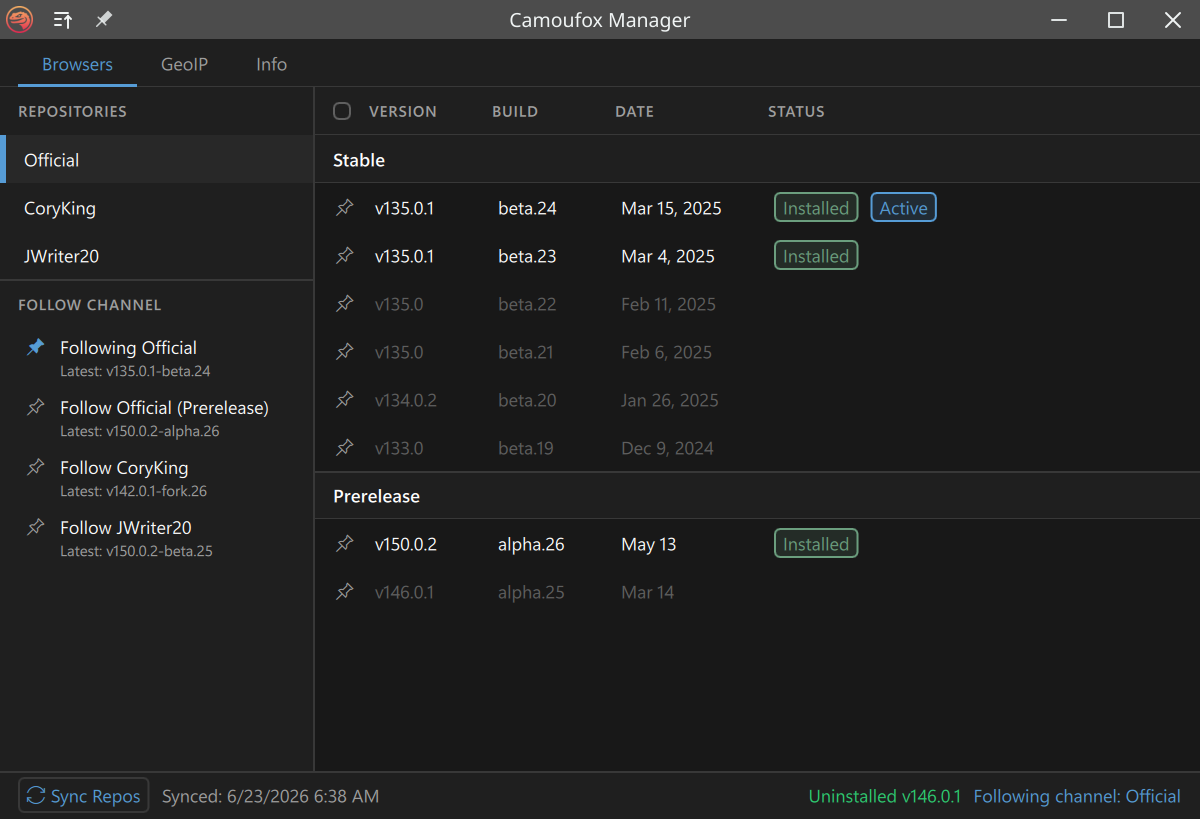Viewport: 1200px width, 819px height.
Task: Click the BUILD column header
Action: click(515, 111)
